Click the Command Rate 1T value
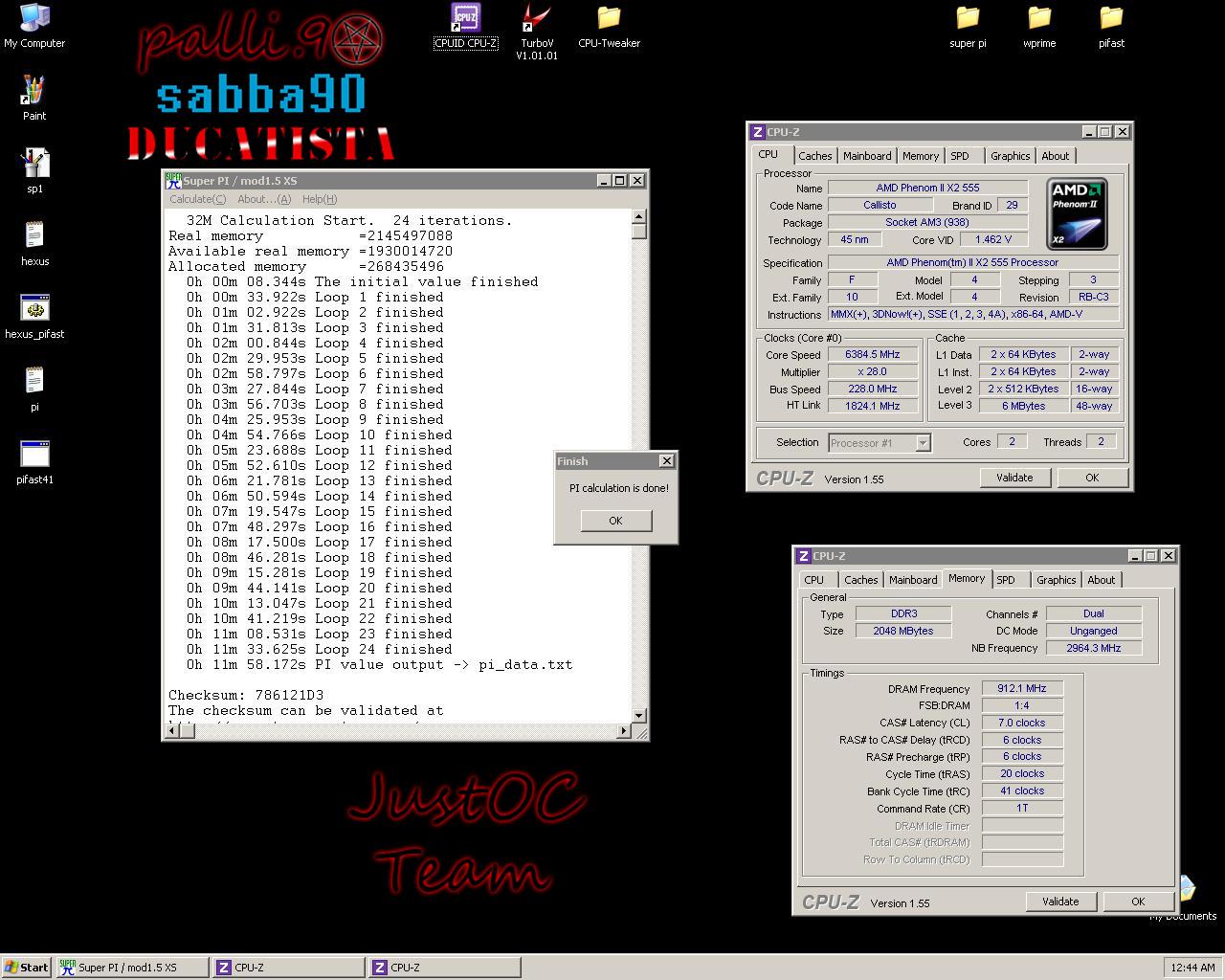1225x980 pixels. coord(1022,809)
